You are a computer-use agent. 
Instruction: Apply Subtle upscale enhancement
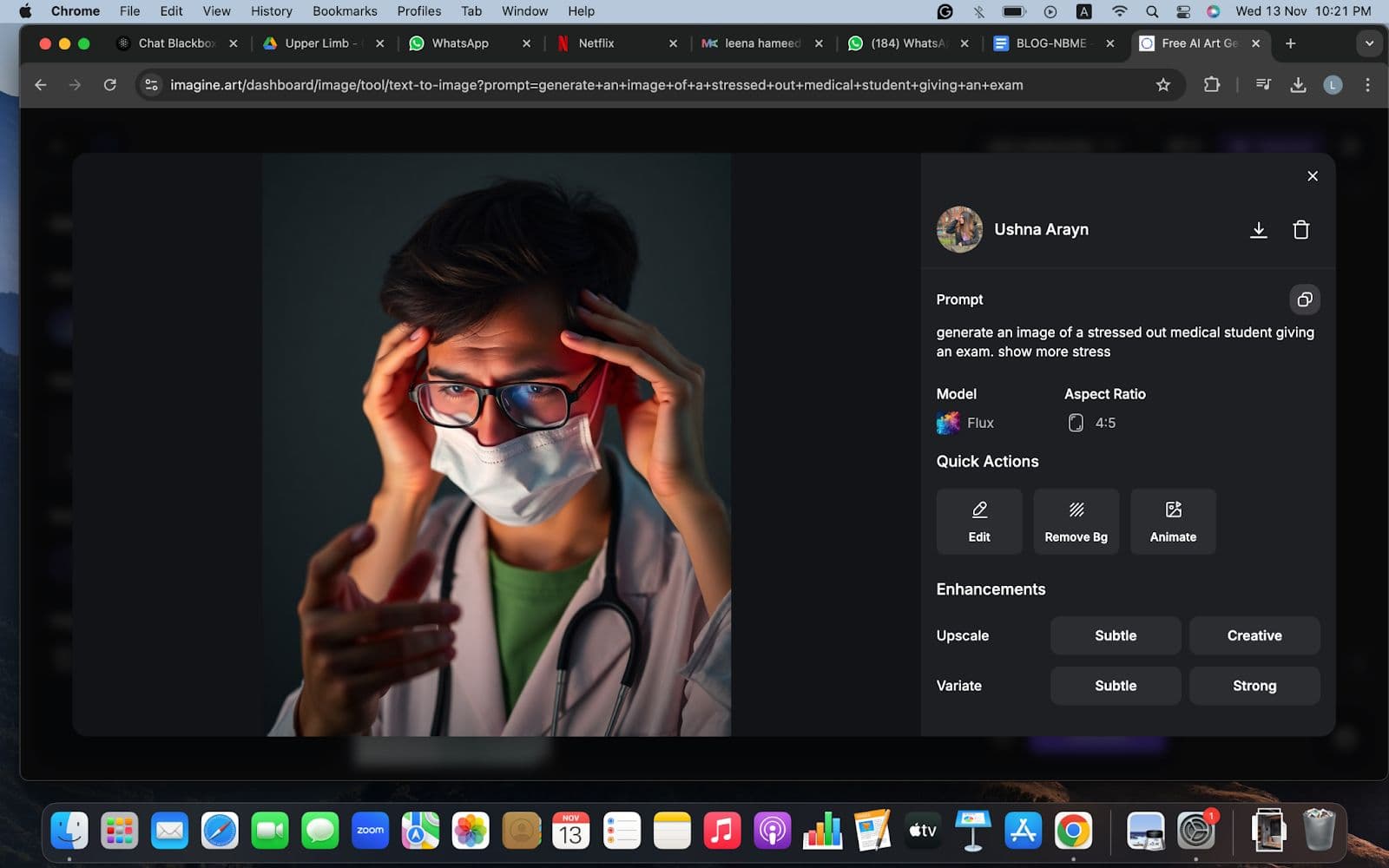[1115, 635]
